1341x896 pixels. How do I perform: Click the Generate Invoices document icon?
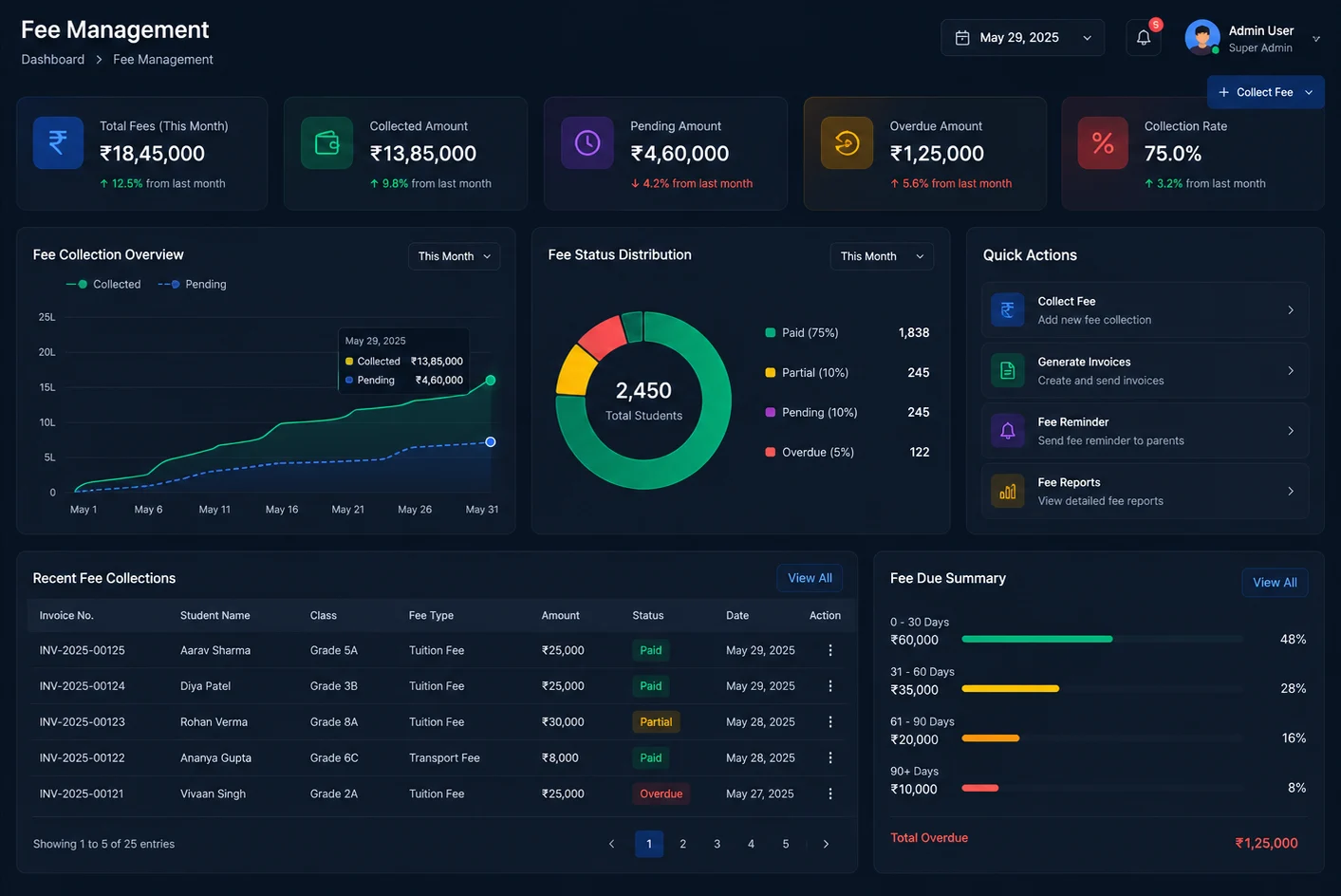1008,370
